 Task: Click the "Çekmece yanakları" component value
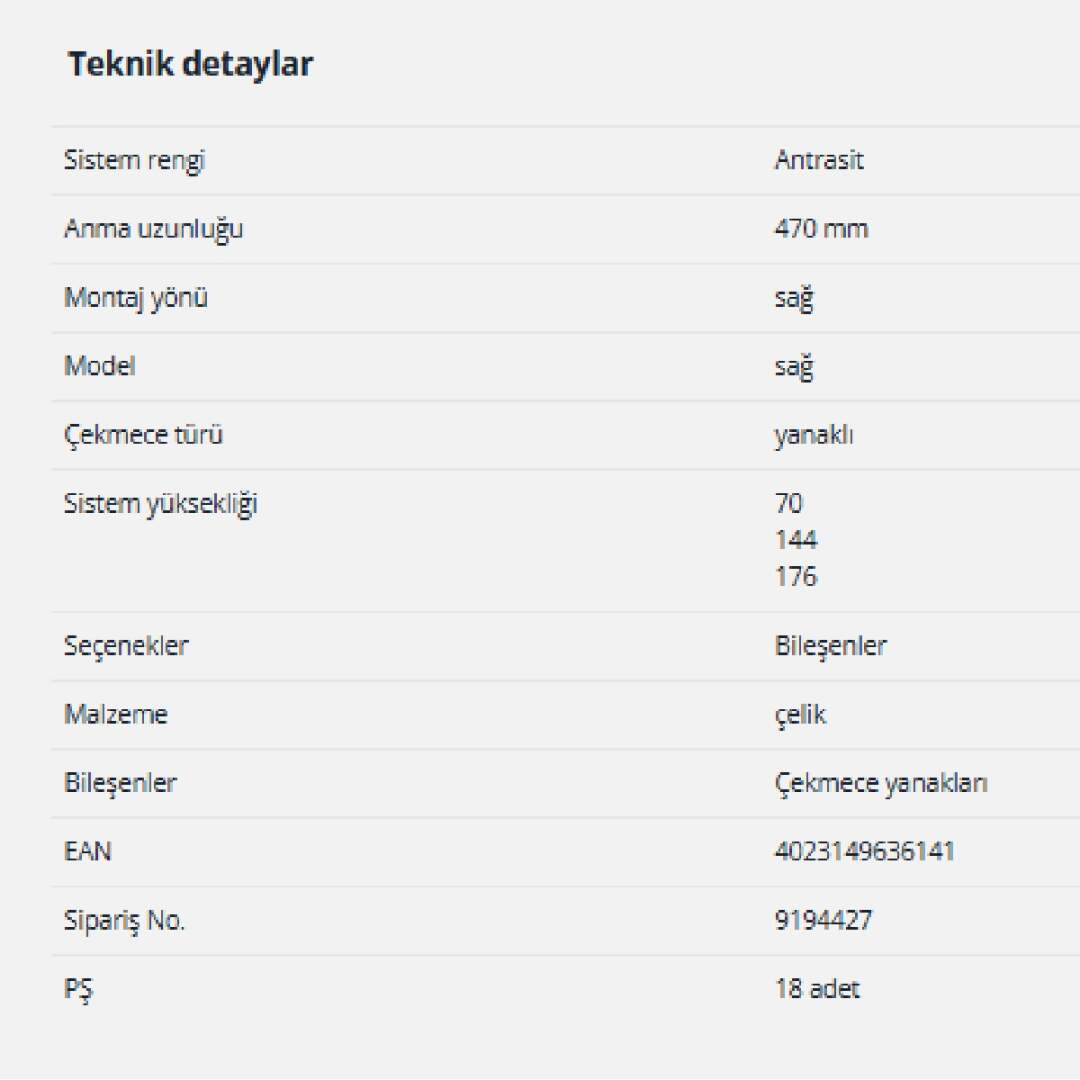click(880, 783)
